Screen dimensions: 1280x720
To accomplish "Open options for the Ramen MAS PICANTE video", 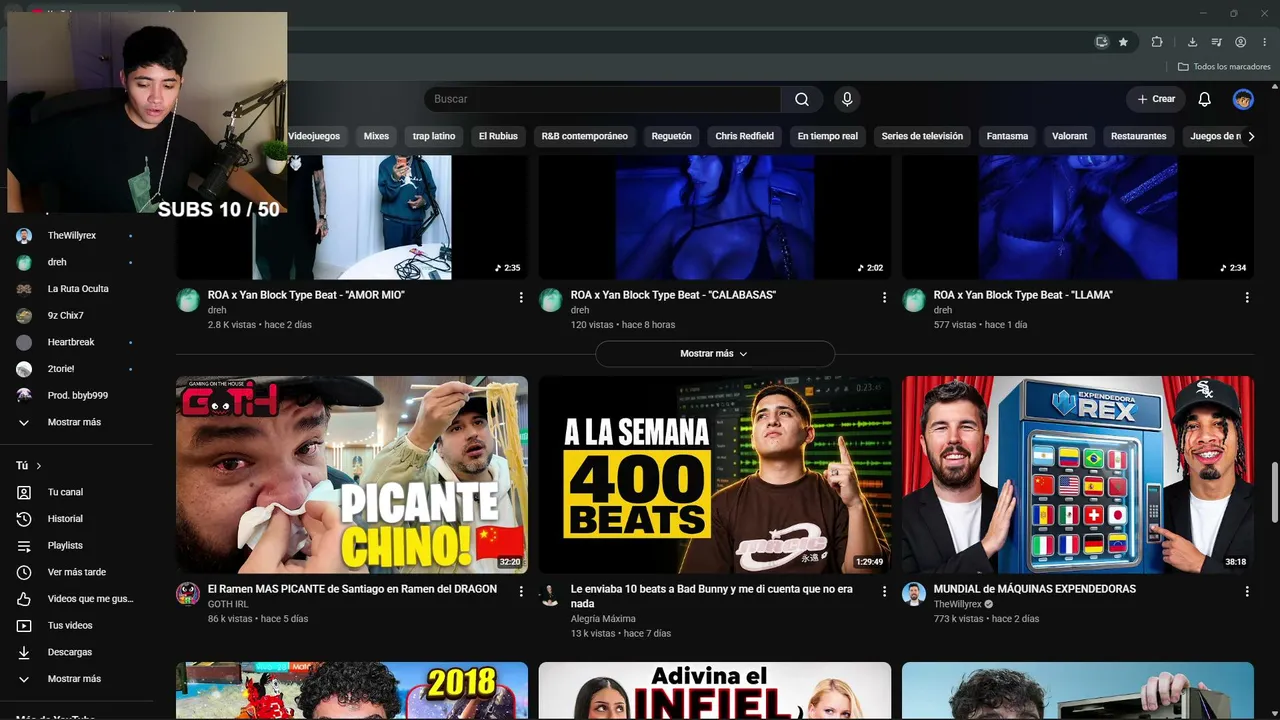I will (x=521, y=591).
